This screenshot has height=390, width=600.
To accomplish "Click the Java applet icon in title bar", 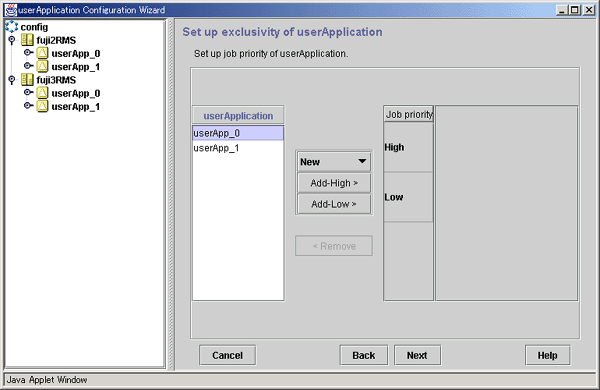I will click(11, 10).
